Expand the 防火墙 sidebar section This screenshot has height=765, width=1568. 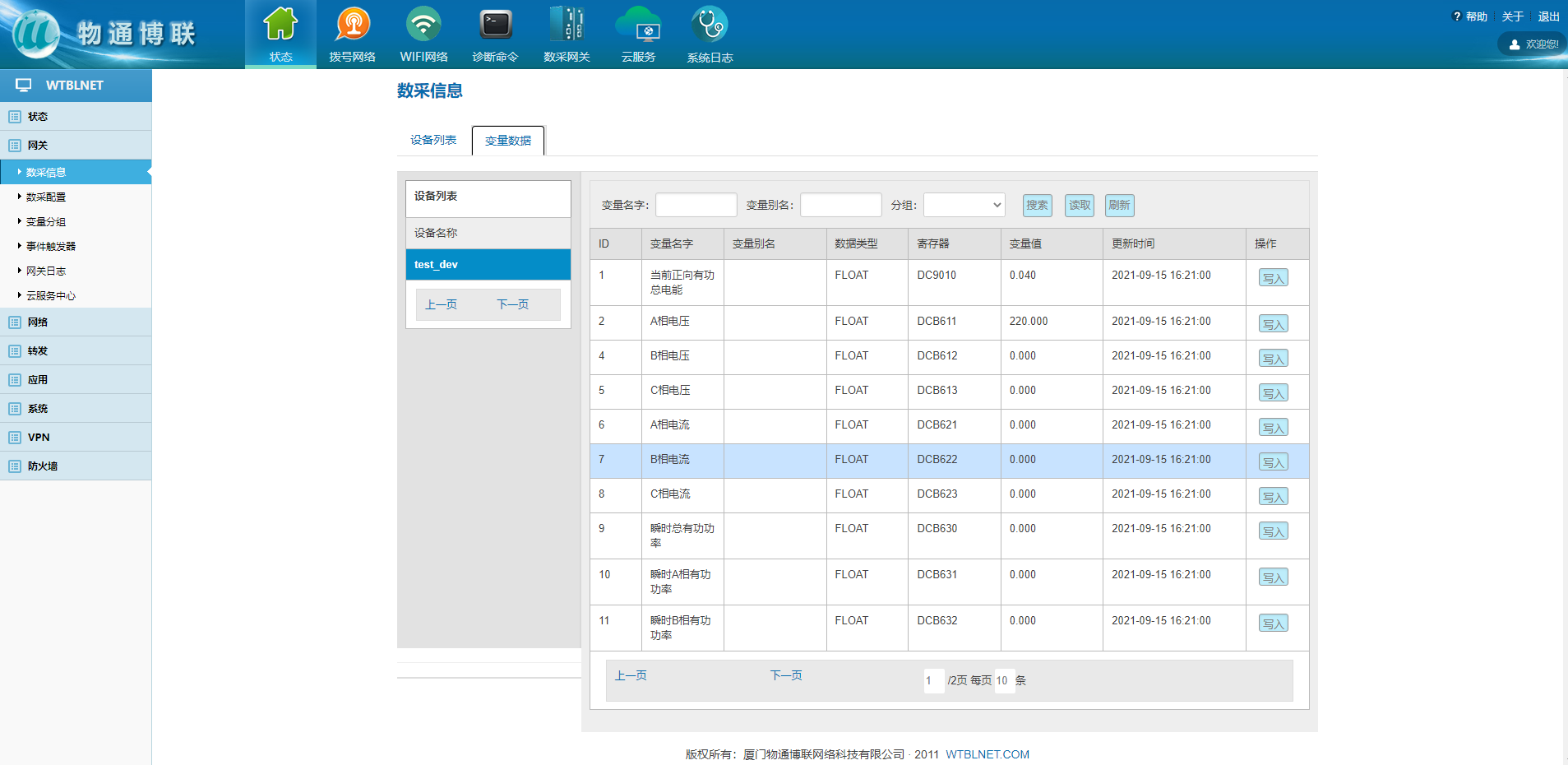(43, 466)
